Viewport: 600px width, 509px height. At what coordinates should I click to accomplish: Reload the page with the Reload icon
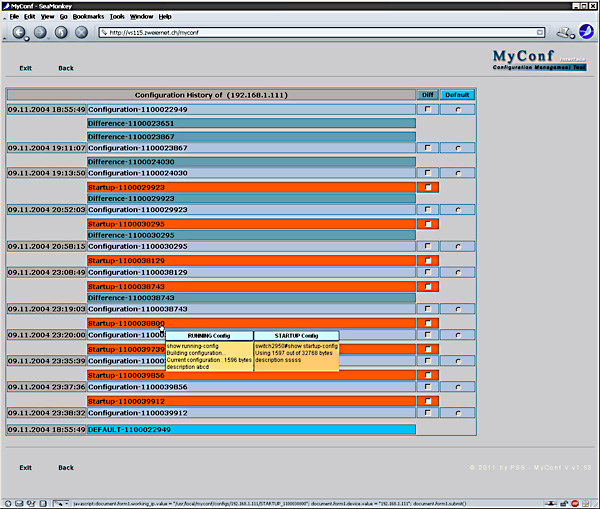(61, 33)
